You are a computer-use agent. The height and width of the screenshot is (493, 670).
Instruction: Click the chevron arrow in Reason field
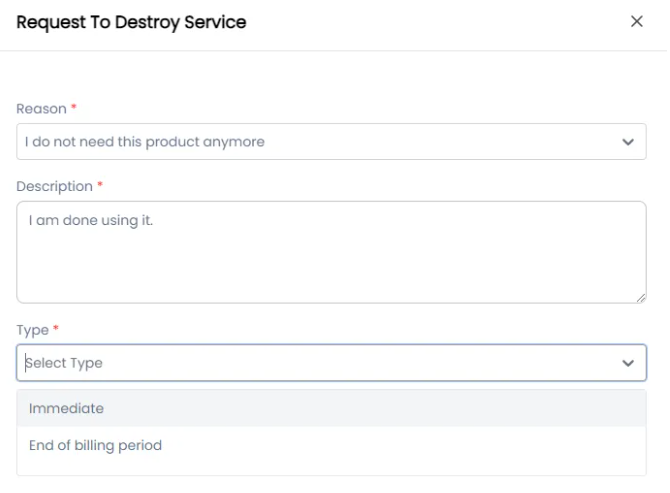click(x=628, y=142)
